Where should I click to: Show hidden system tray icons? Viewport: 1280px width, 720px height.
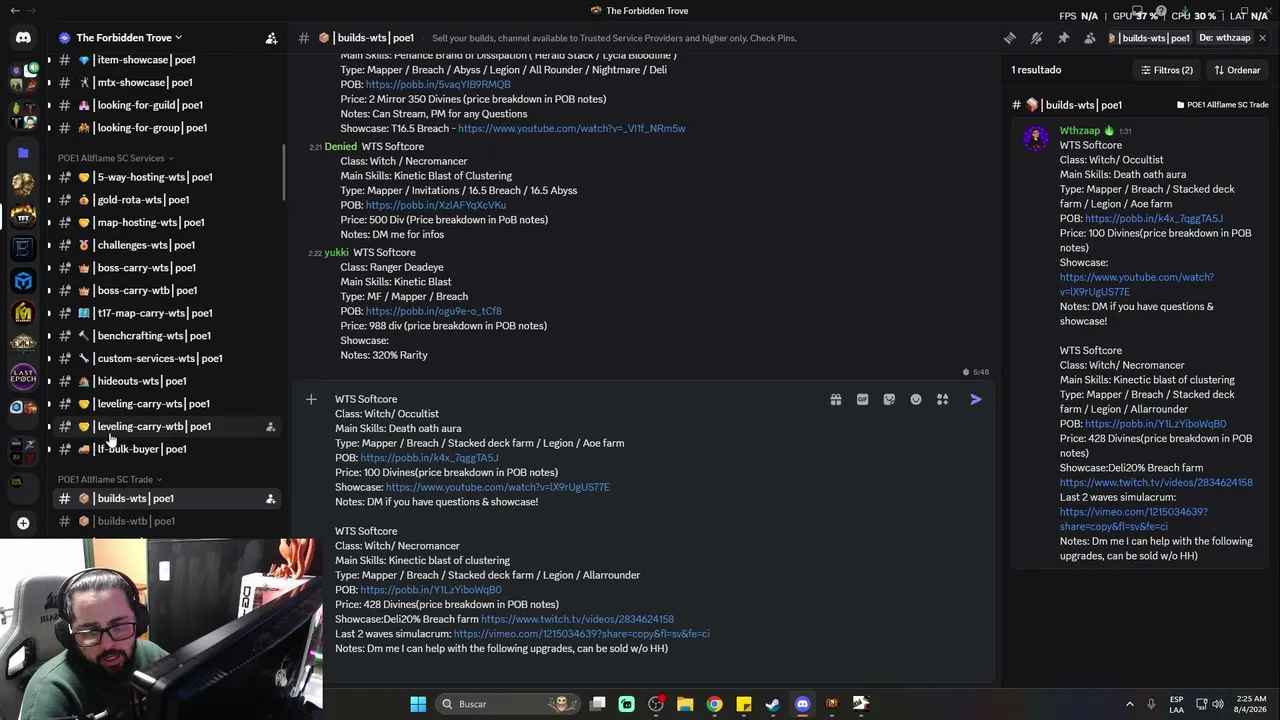tap(1130, 704)
